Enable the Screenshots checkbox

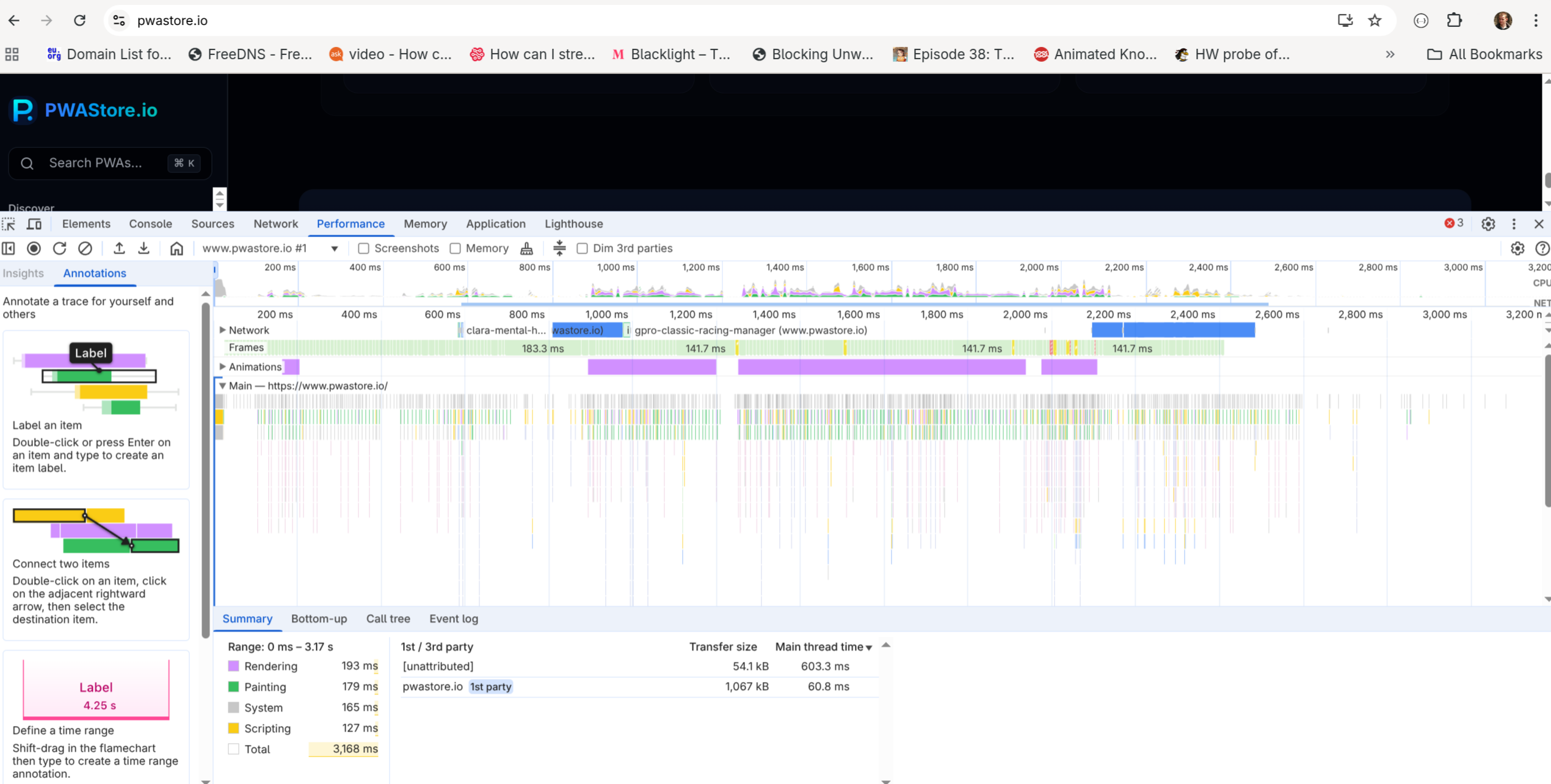coord(363,249)
